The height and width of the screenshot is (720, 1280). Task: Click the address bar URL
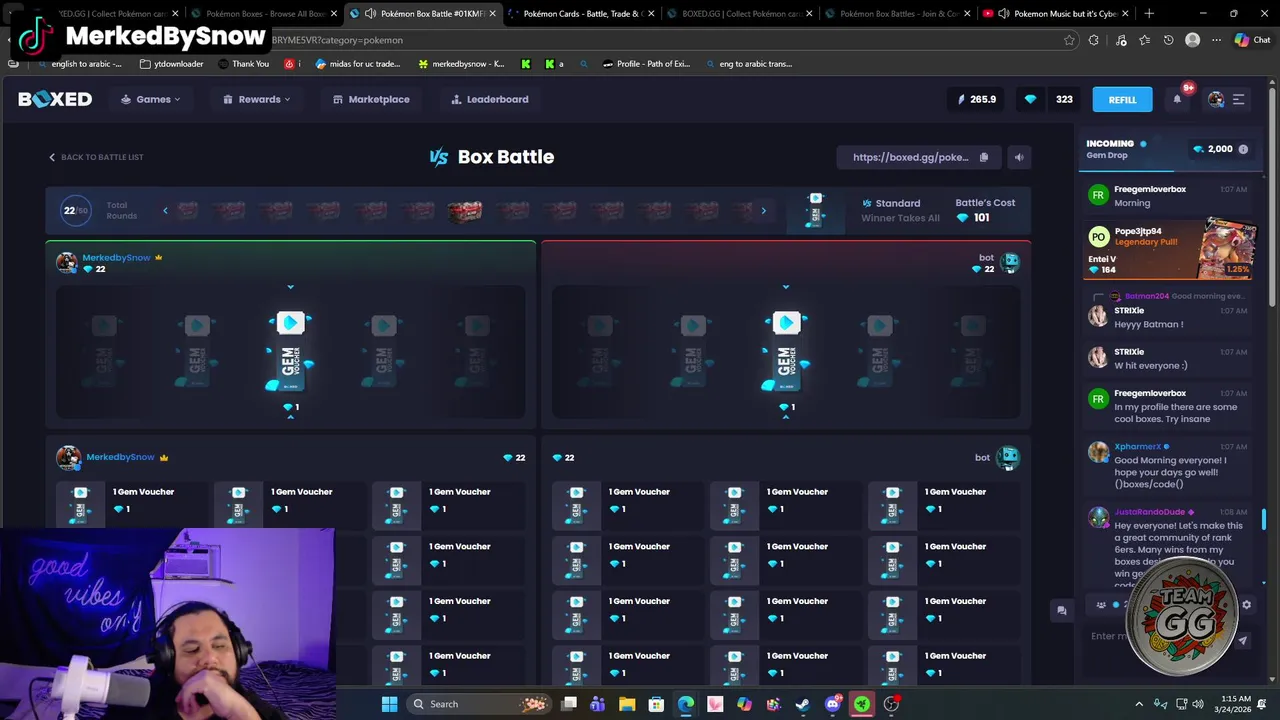coord(337,40)
